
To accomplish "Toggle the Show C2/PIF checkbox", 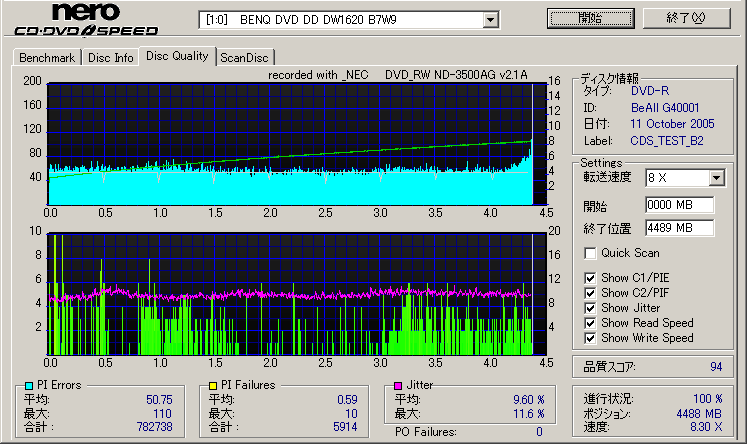I will click(x=590, y=293).
